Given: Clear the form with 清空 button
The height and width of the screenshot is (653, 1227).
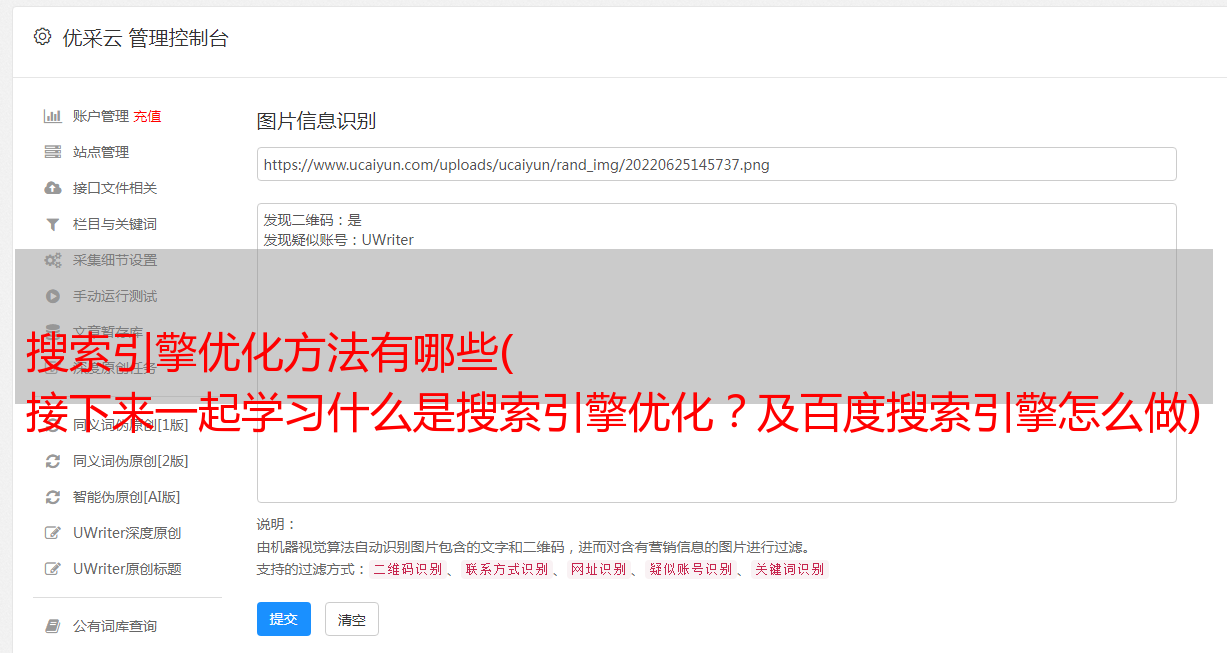Looking at the screenshot, I should [x=352, y=619].
